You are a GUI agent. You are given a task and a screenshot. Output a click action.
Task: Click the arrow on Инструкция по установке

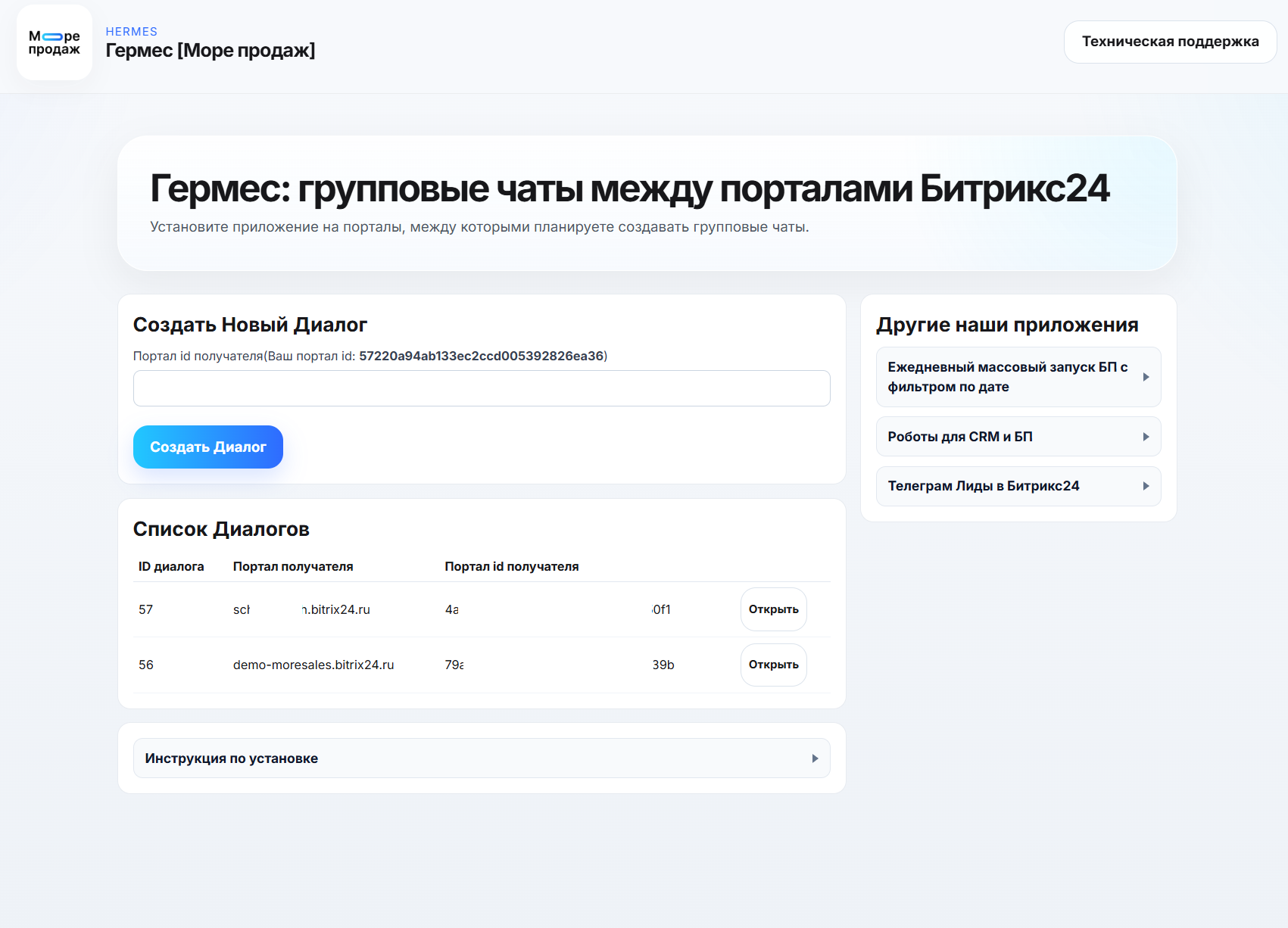click(x=816, y=758)
